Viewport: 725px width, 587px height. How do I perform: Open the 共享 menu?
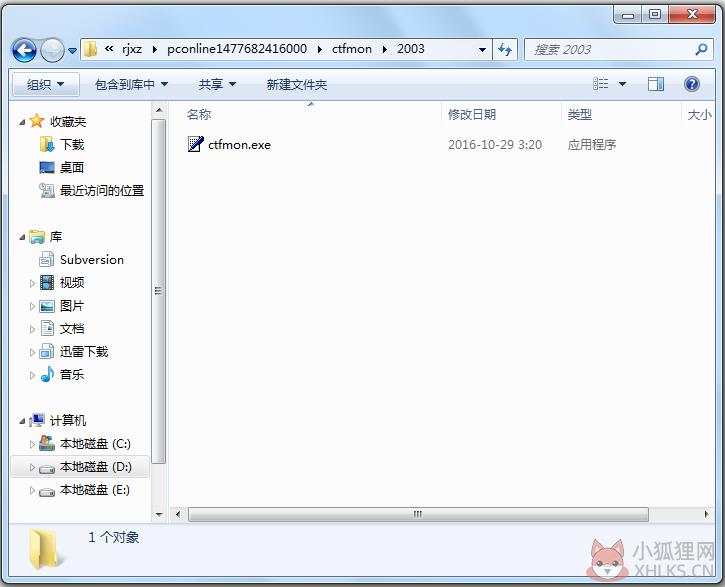(x=217, y=85)
